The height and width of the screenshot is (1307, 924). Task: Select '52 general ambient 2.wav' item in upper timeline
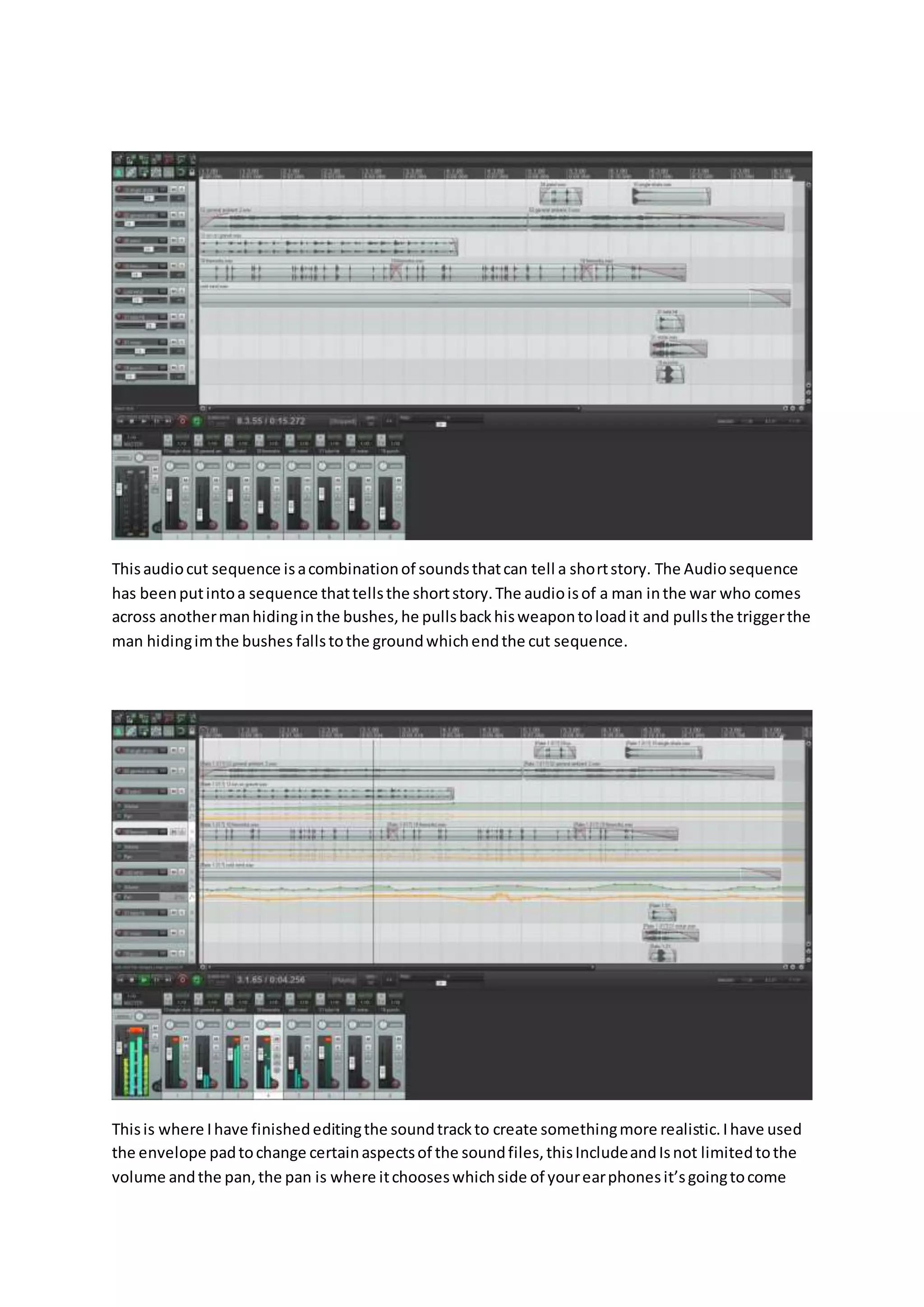(x=363, y=222)
